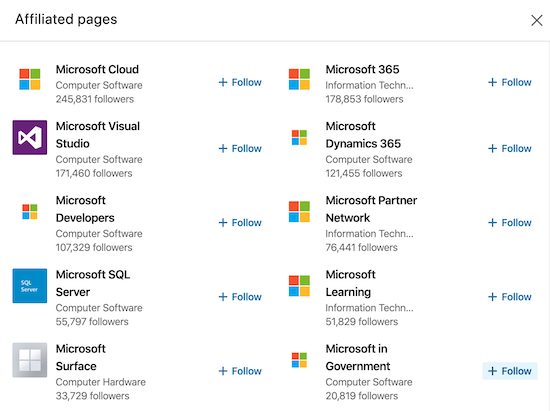Open Microsoft Learning title link

(350, 283)
